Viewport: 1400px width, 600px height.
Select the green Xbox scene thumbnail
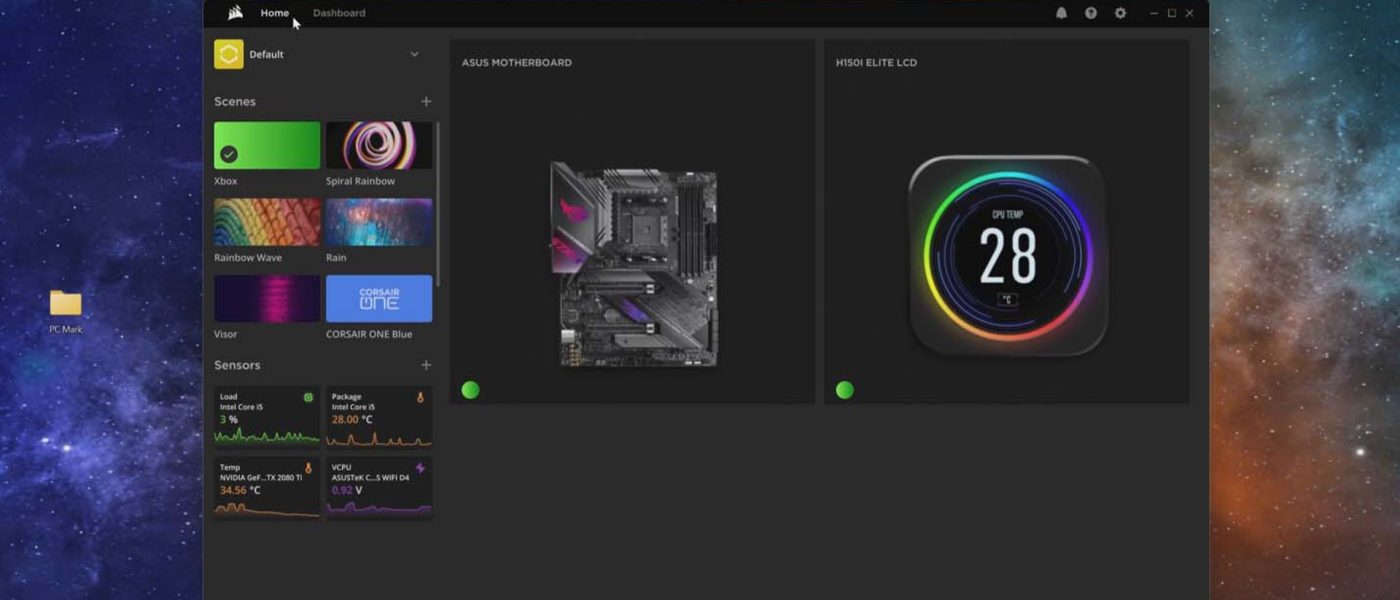(x=267, y=146)
